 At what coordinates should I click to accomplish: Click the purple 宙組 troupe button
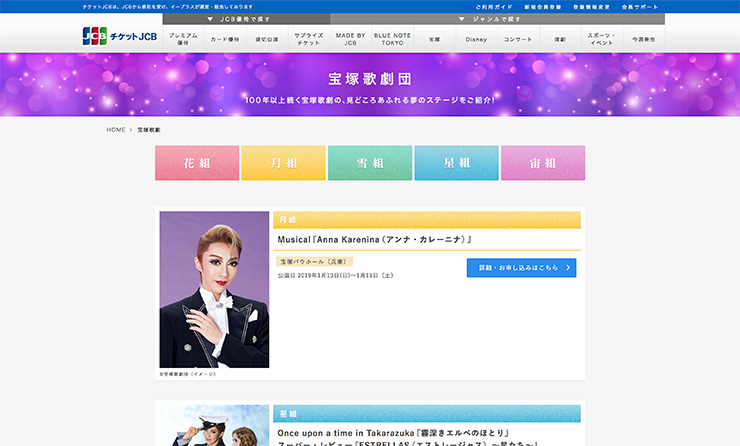tap(543, 163)
